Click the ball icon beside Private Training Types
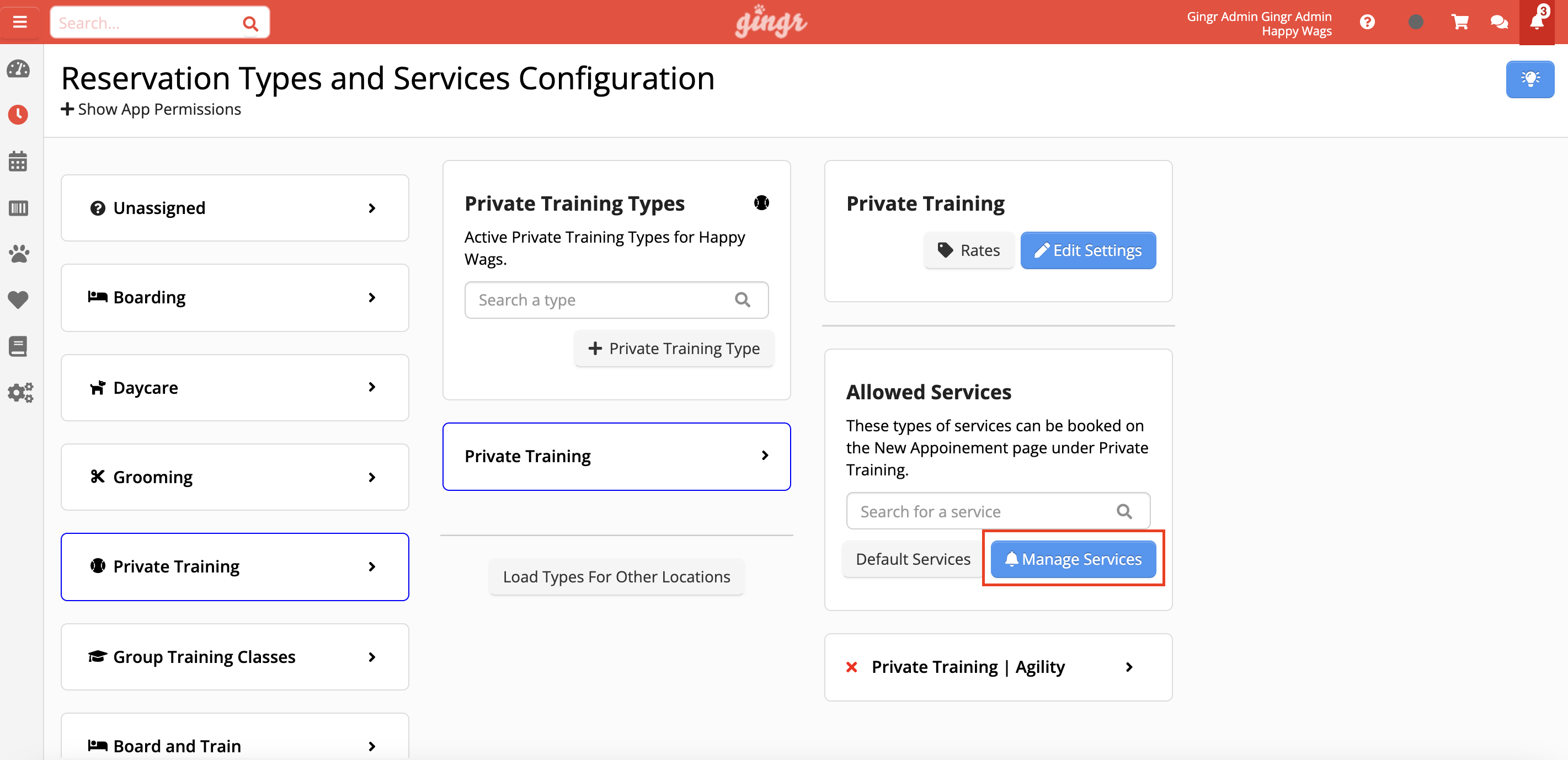 761,202
